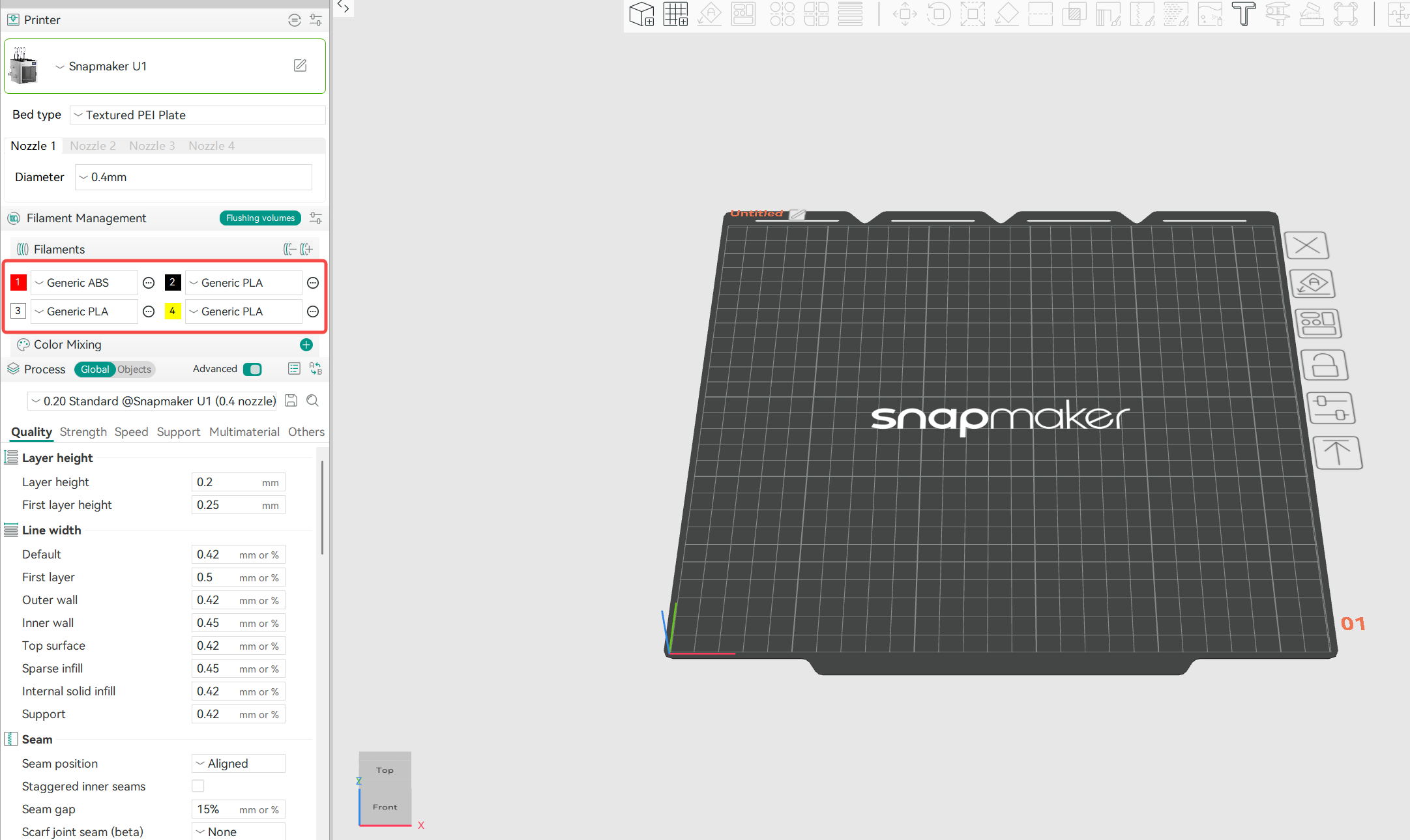Select the Nozzle 3 tab
The height and width of the screenshot is (840, 1410).
[152, 146]
